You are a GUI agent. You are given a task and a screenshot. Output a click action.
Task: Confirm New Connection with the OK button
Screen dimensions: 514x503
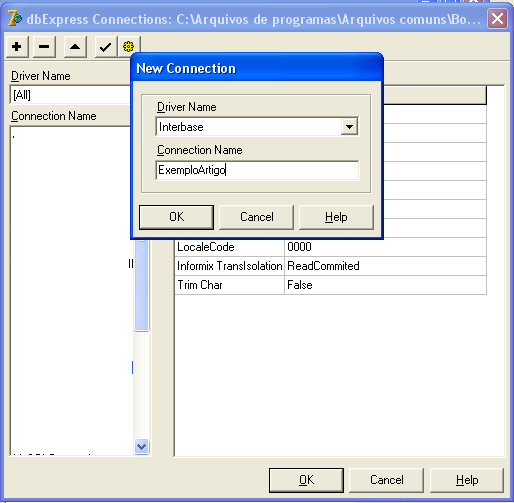coord(176,217)
